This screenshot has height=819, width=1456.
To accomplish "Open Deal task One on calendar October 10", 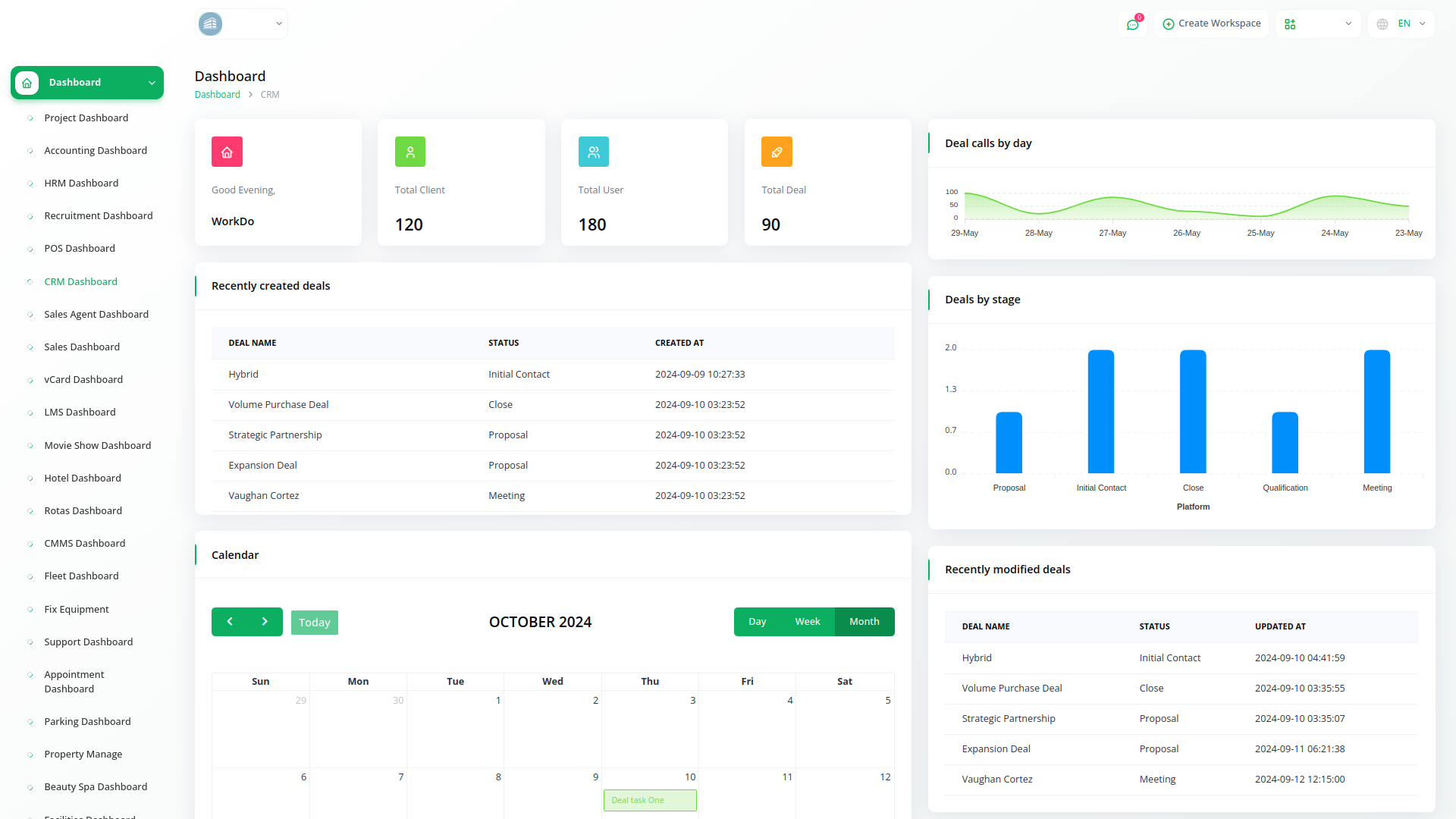I will (650, 800).
